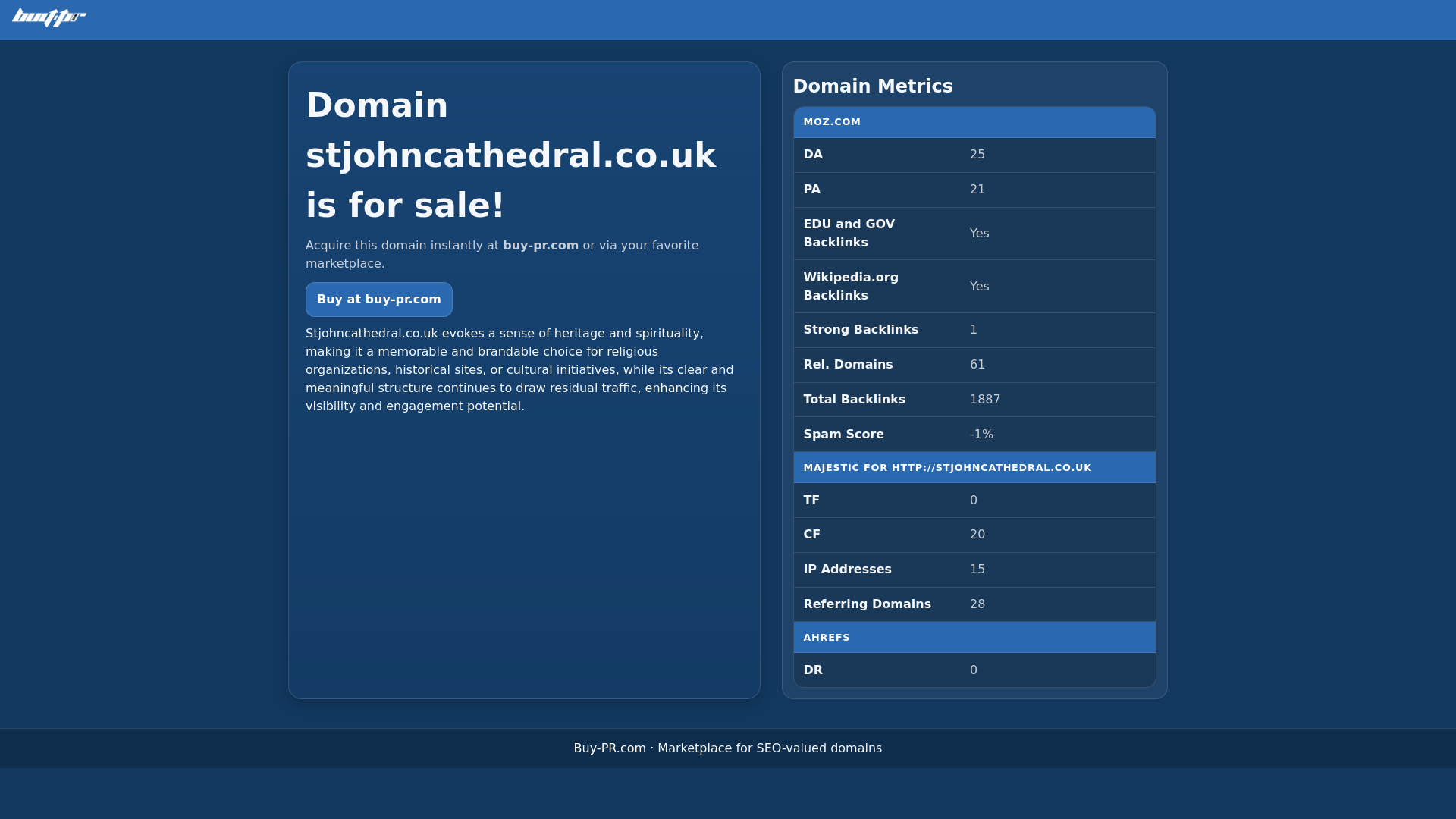Image resolution: width=1456 pixels, height=819 pixels.
Task: Select the TF value 0
Action: pos(974,500)
